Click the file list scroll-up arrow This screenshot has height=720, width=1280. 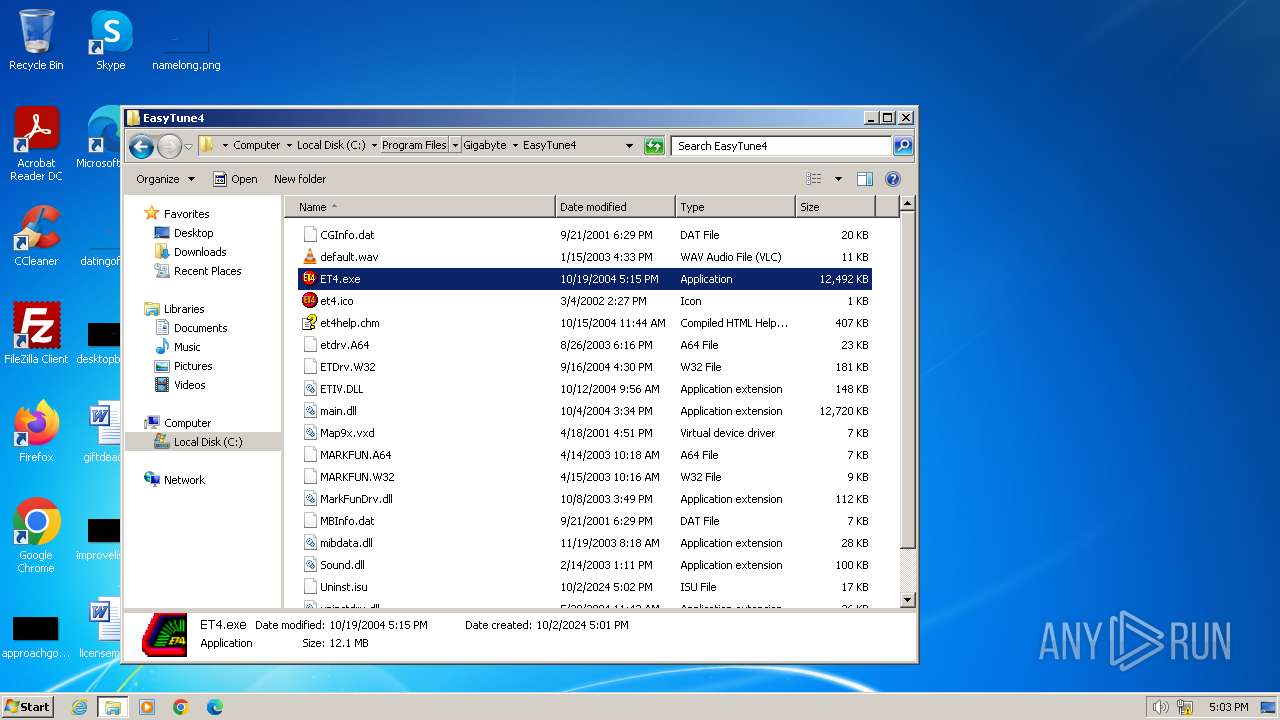click(907, 204)
